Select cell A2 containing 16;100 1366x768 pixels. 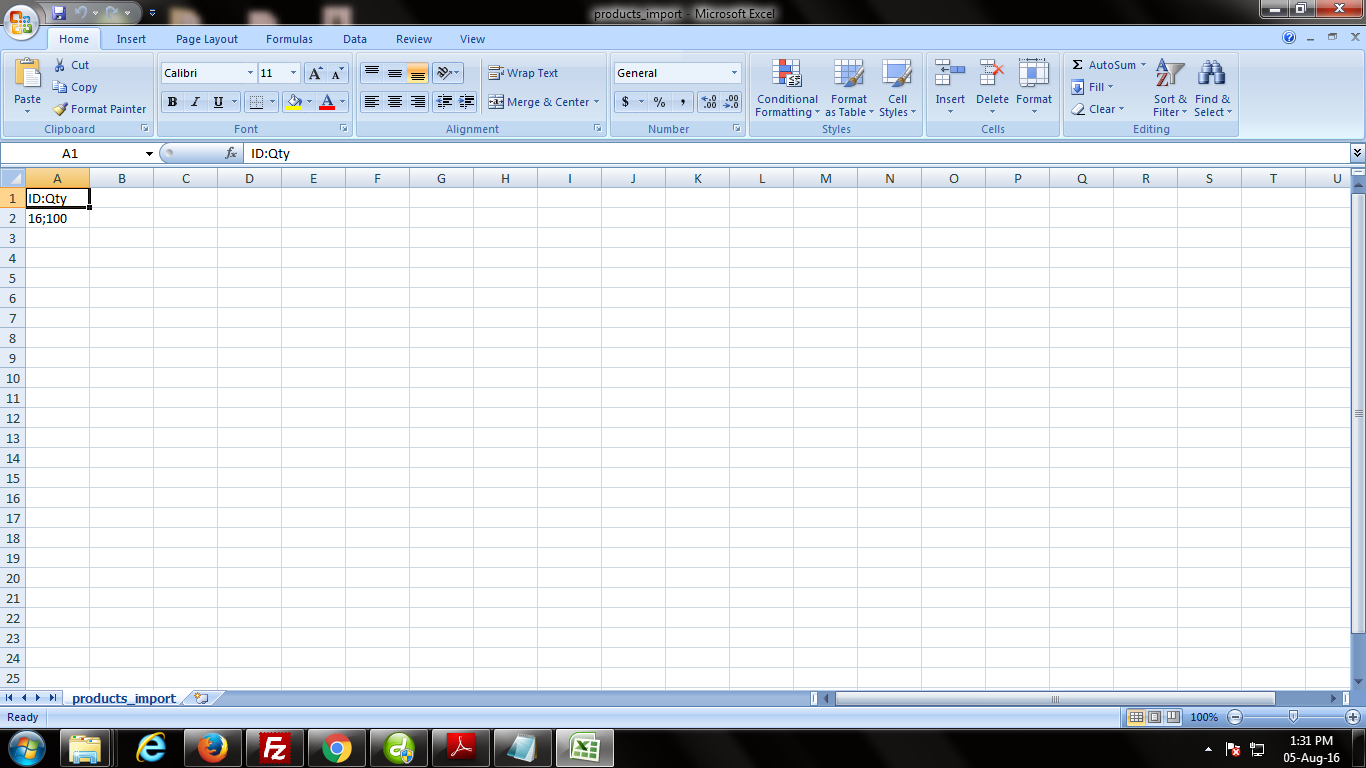click(x=57, y=218)
